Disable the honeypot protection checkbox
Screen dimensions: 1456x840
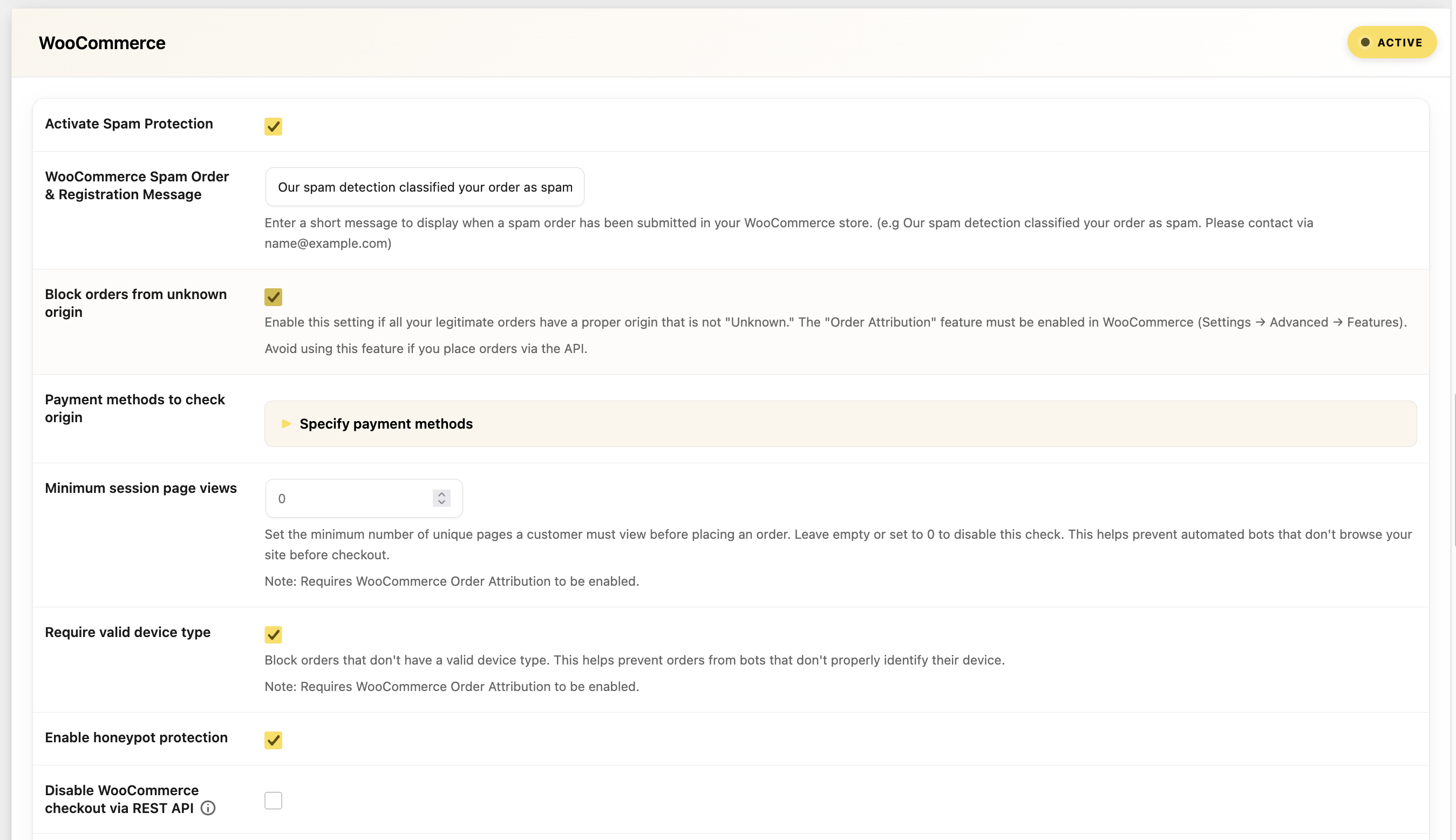273,740
